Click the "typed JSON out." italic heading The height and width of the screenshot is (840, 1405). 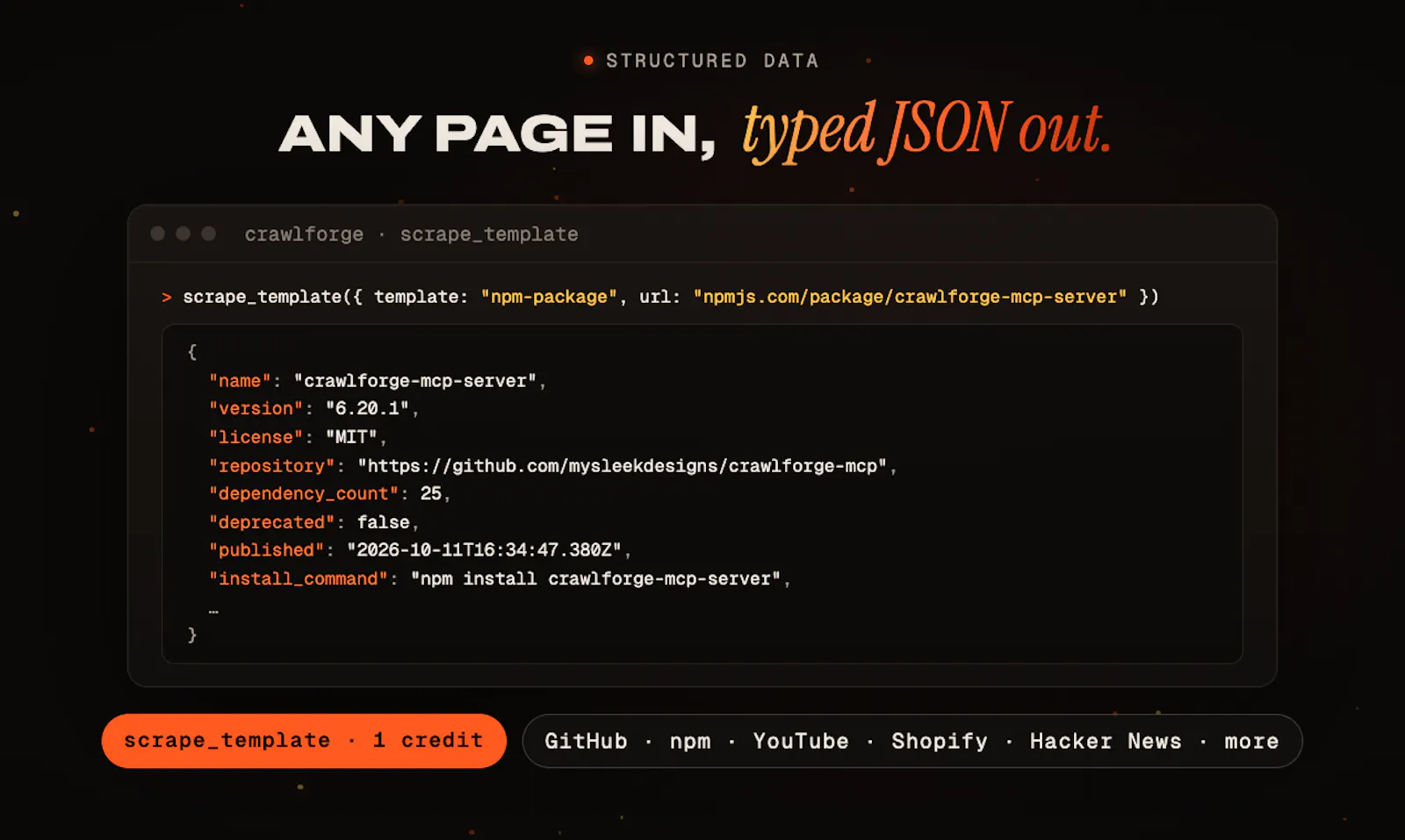(x=927, y=132)
